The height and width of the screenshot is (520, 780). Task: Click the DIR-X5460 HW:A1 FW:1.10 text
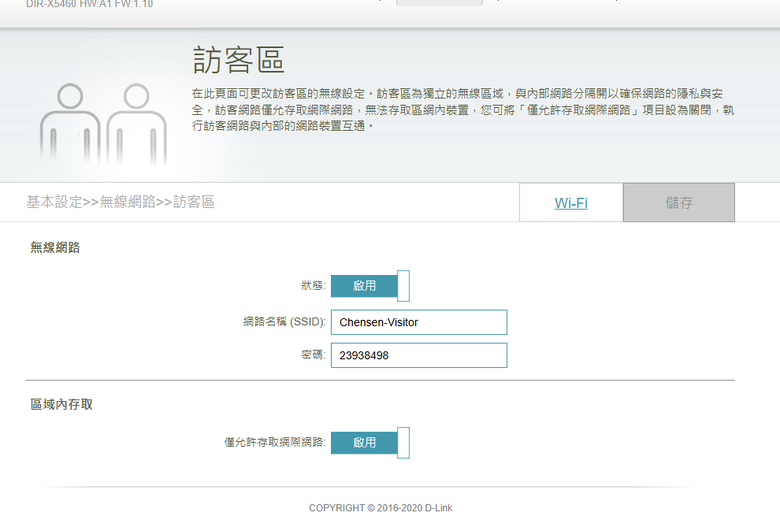(x=90, y=4)
